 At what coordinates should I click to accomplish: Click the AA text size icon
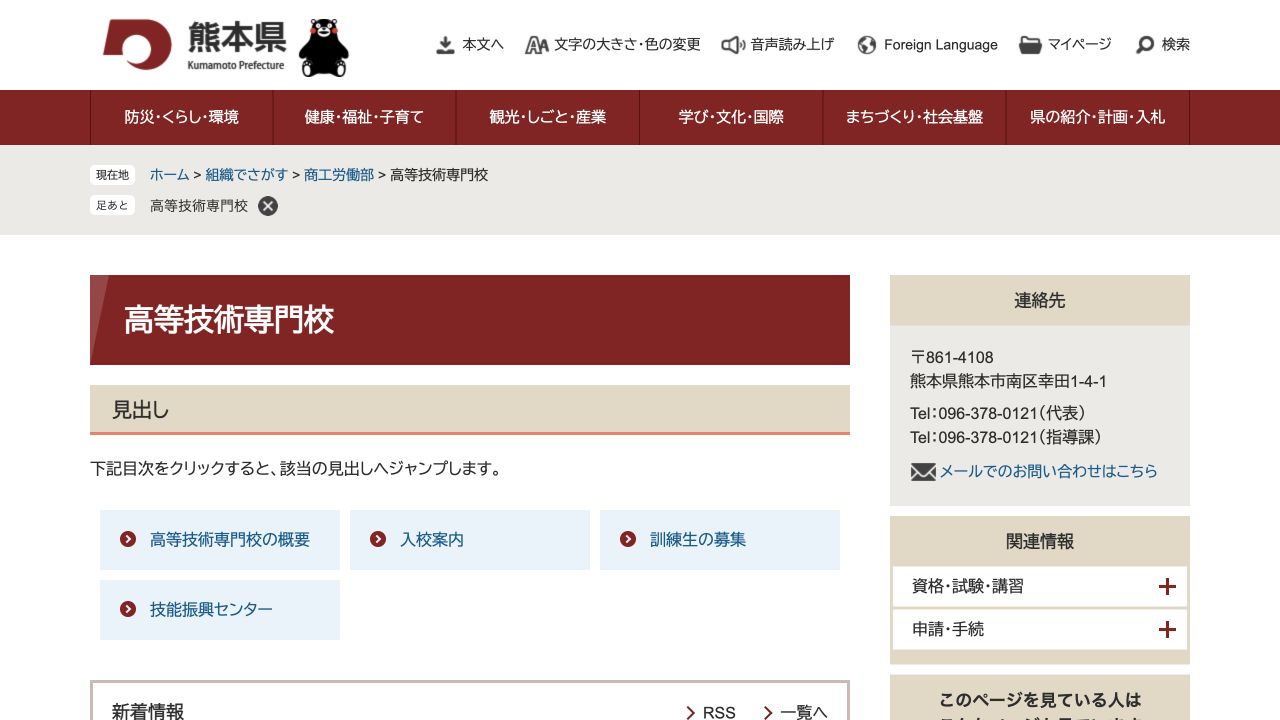pyautogui.click(x=537, y=45)
